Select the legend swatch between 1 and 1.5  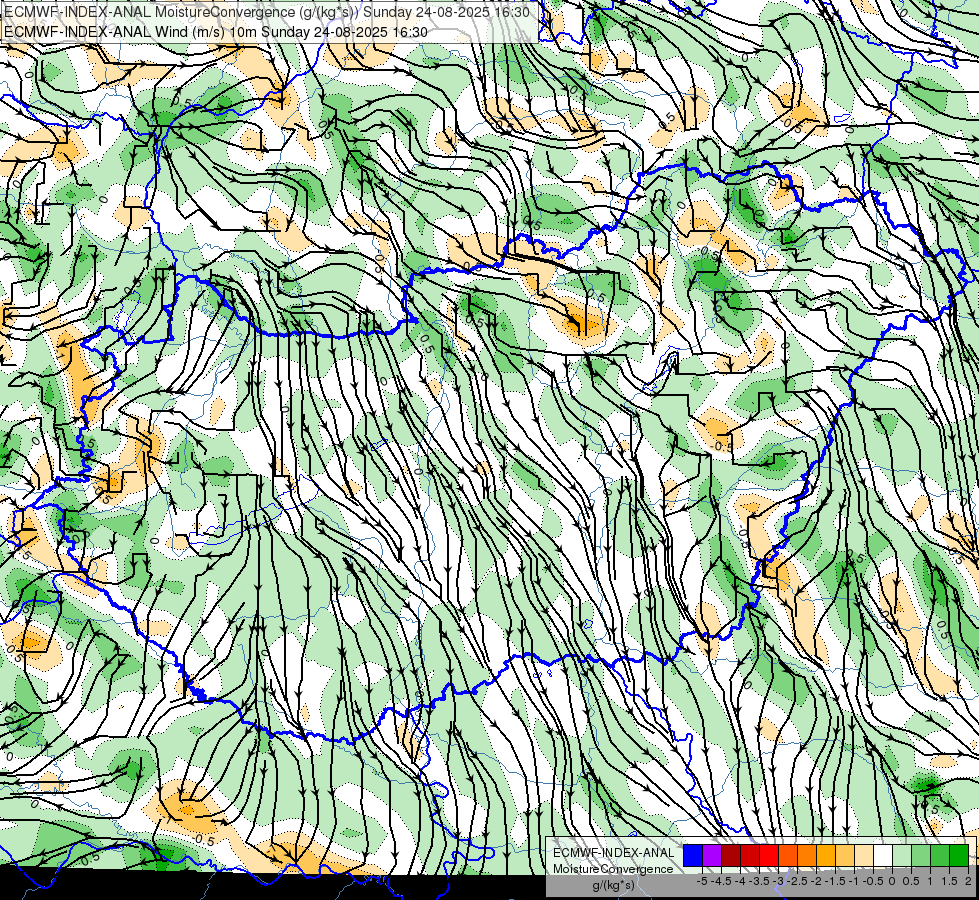[x=940, y=856]
